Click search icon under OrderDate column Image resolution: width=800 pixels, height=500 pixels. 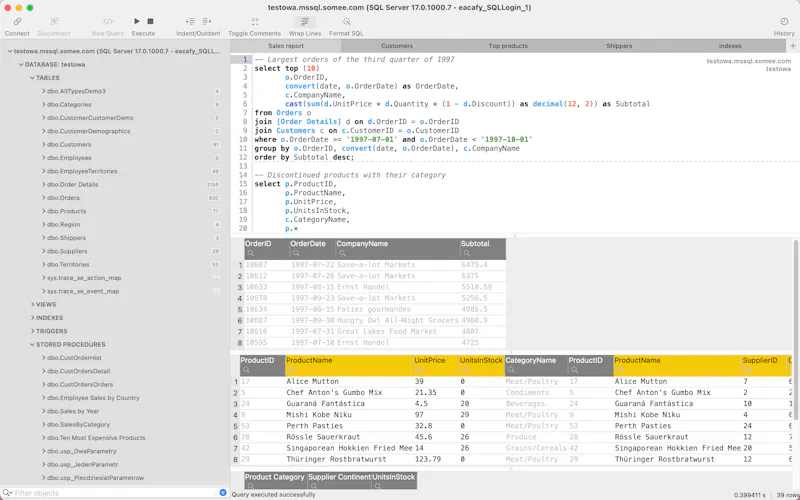[296, 253]
